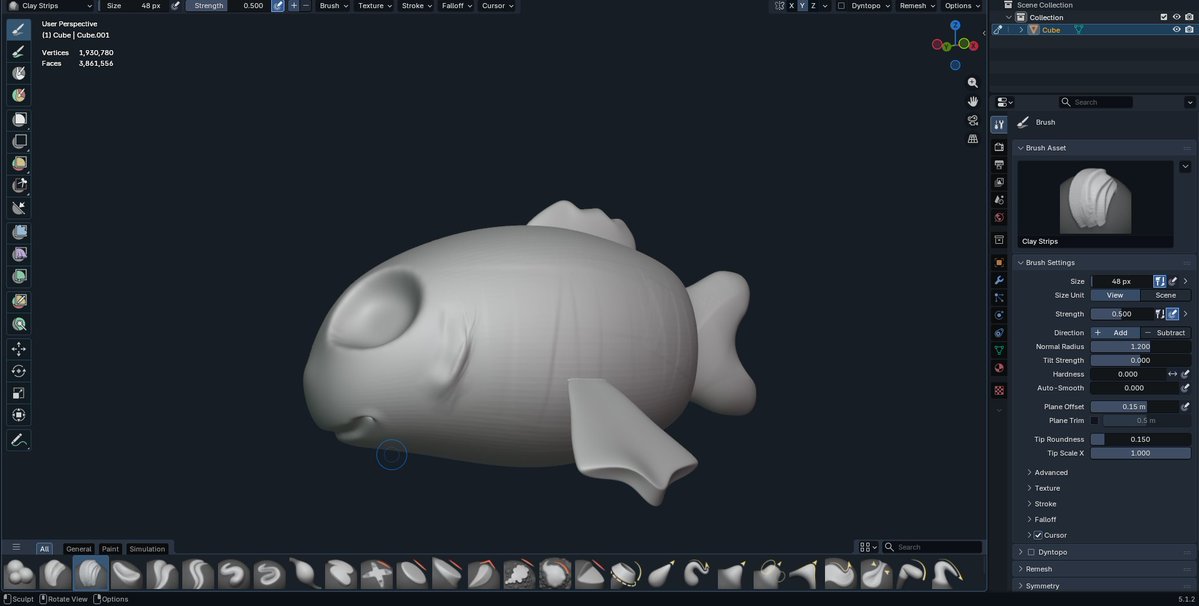Open properties editor type selector icon

pos(1004,102)
